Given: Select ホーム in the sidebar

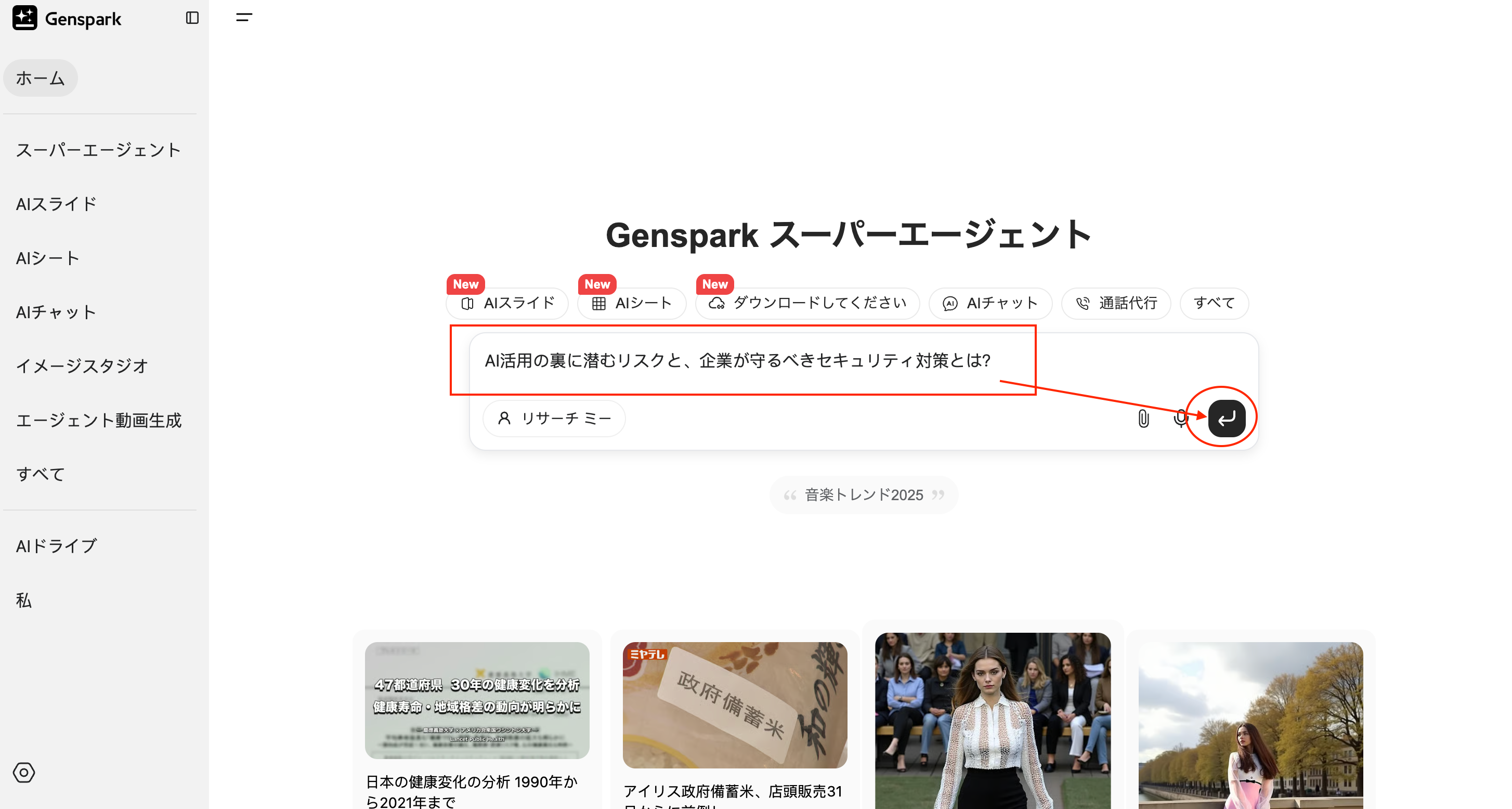Looking at the screenshot, I should pos(41,78).
